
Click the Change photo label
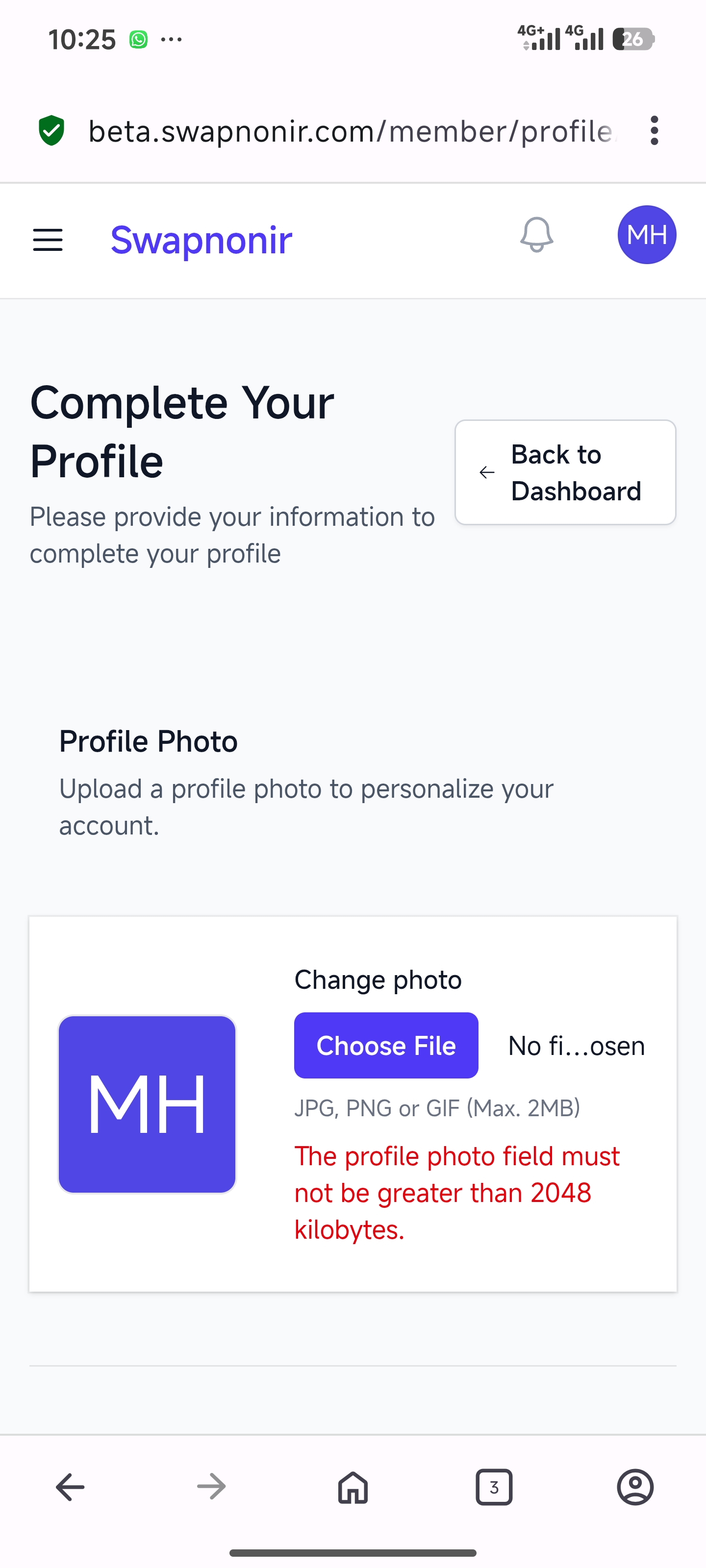coord(378,980)
